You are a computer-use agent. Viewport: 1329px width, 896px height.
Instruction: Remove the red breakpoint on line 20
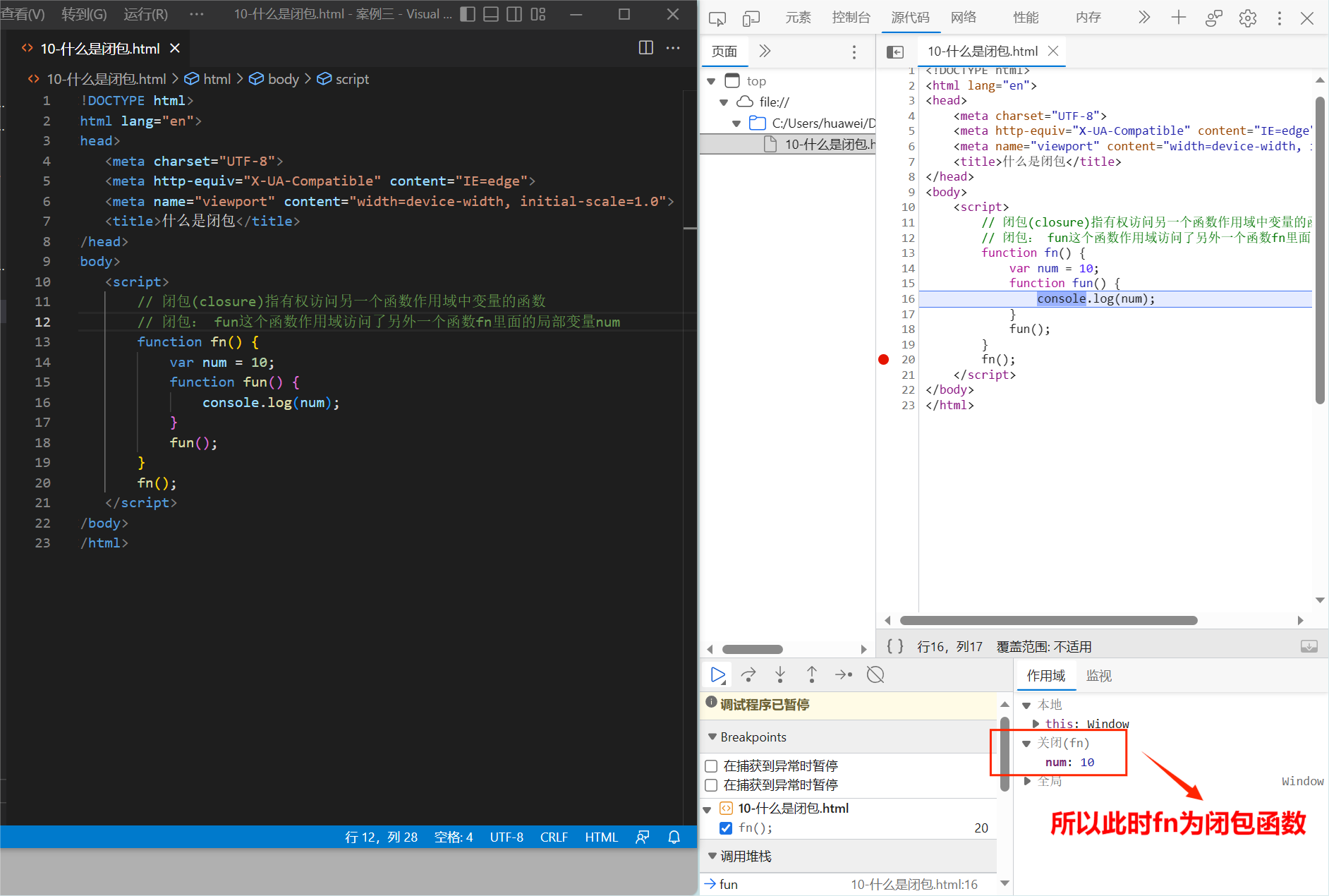[883, 359]
